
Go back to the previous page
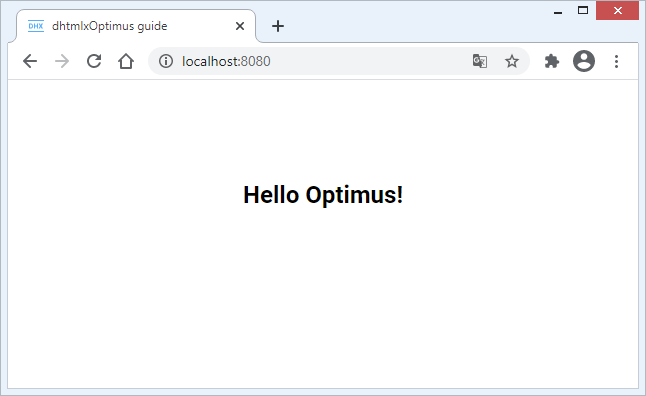point(30,61)
